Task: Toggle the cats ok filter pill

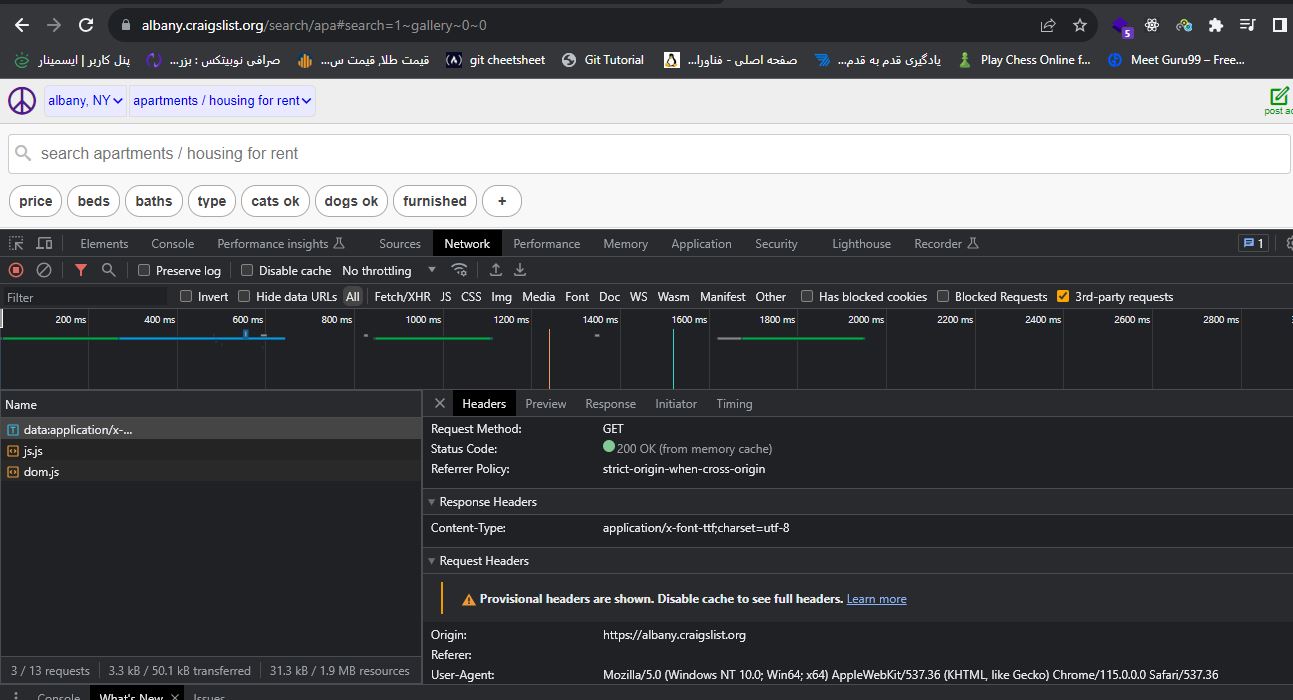Action: [x=276, y=201]
